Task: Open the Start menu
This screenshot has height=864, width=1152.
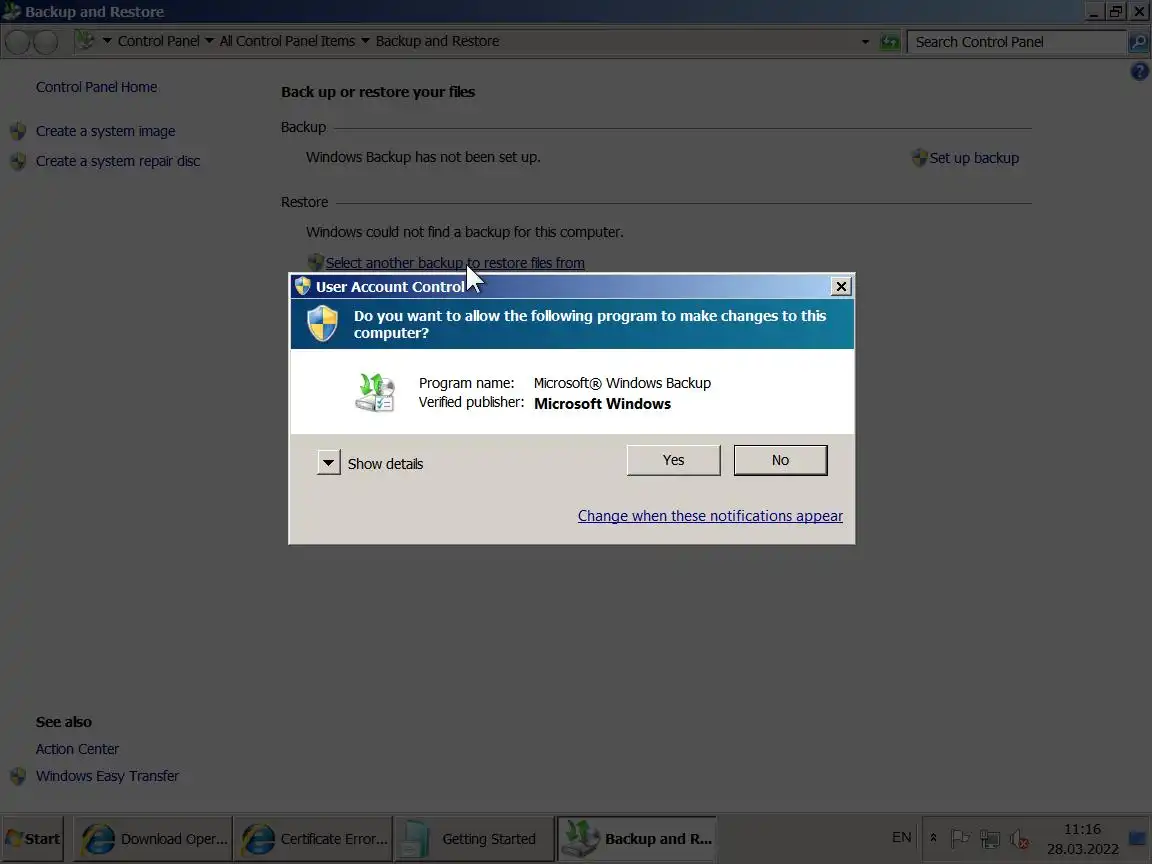Action: pyautogui.click(x=32, y=838)
